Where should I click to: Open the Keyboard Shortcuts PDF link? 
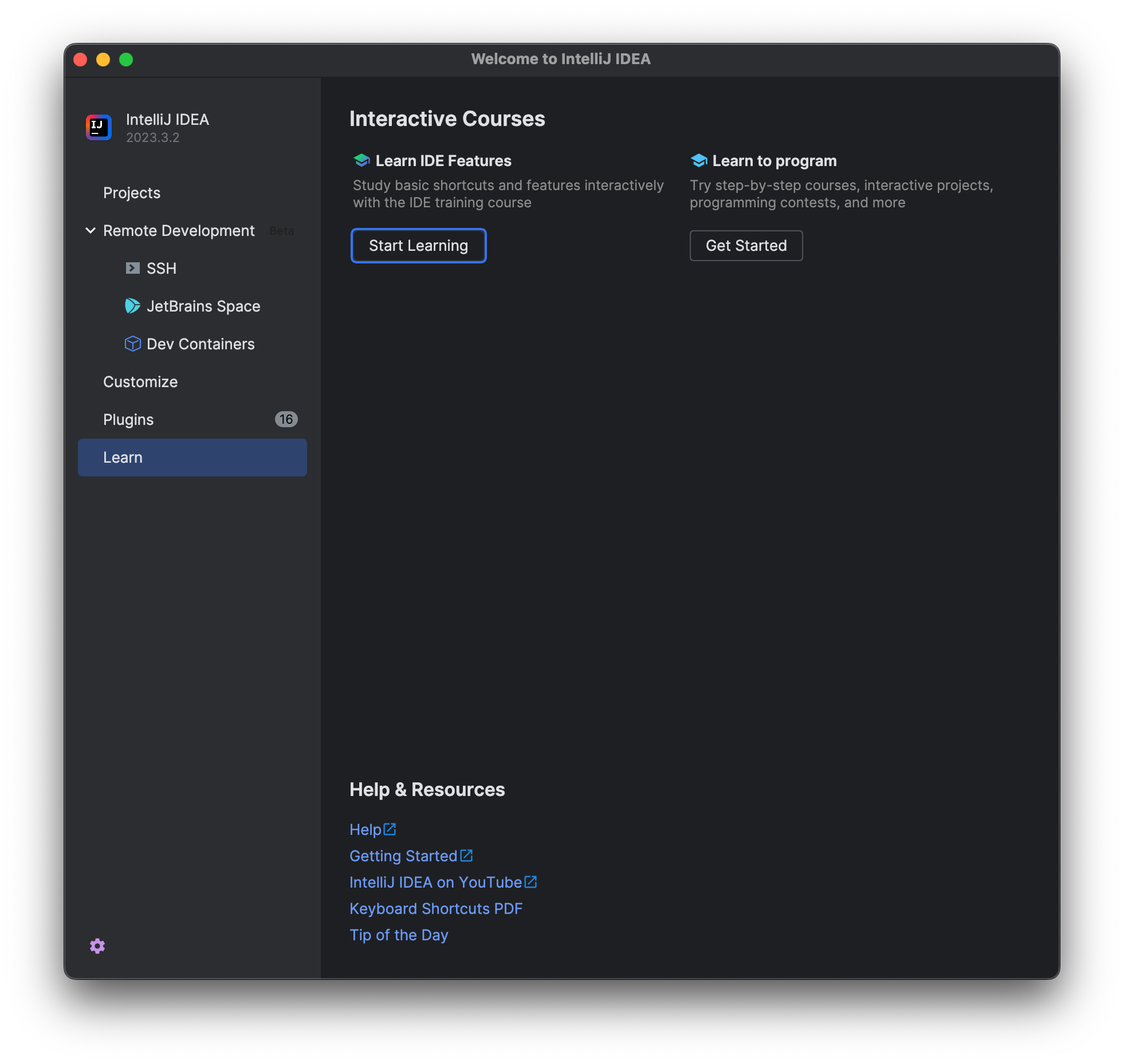pos(435,909)
